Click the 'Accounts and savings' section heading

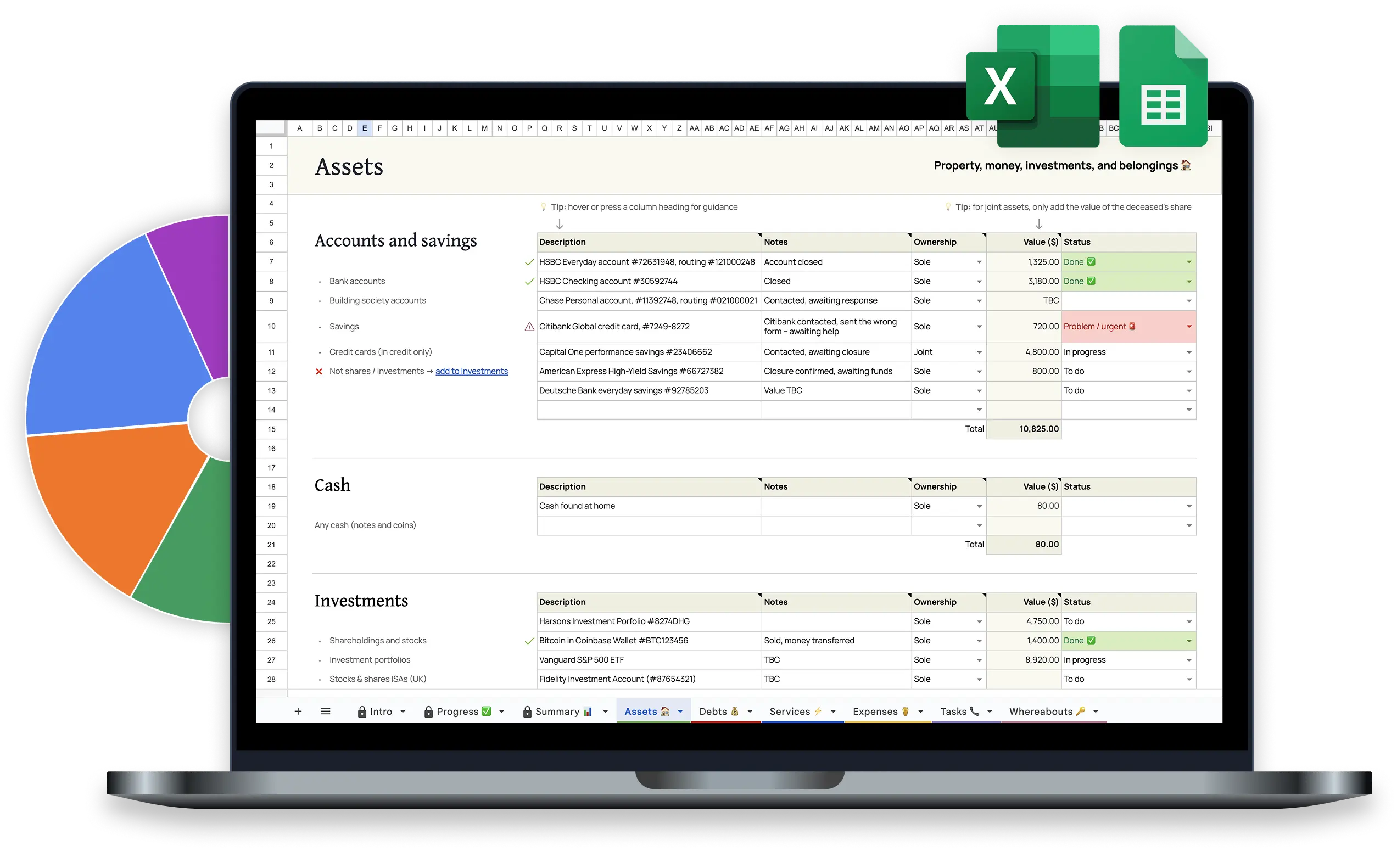tap(395, 240)
